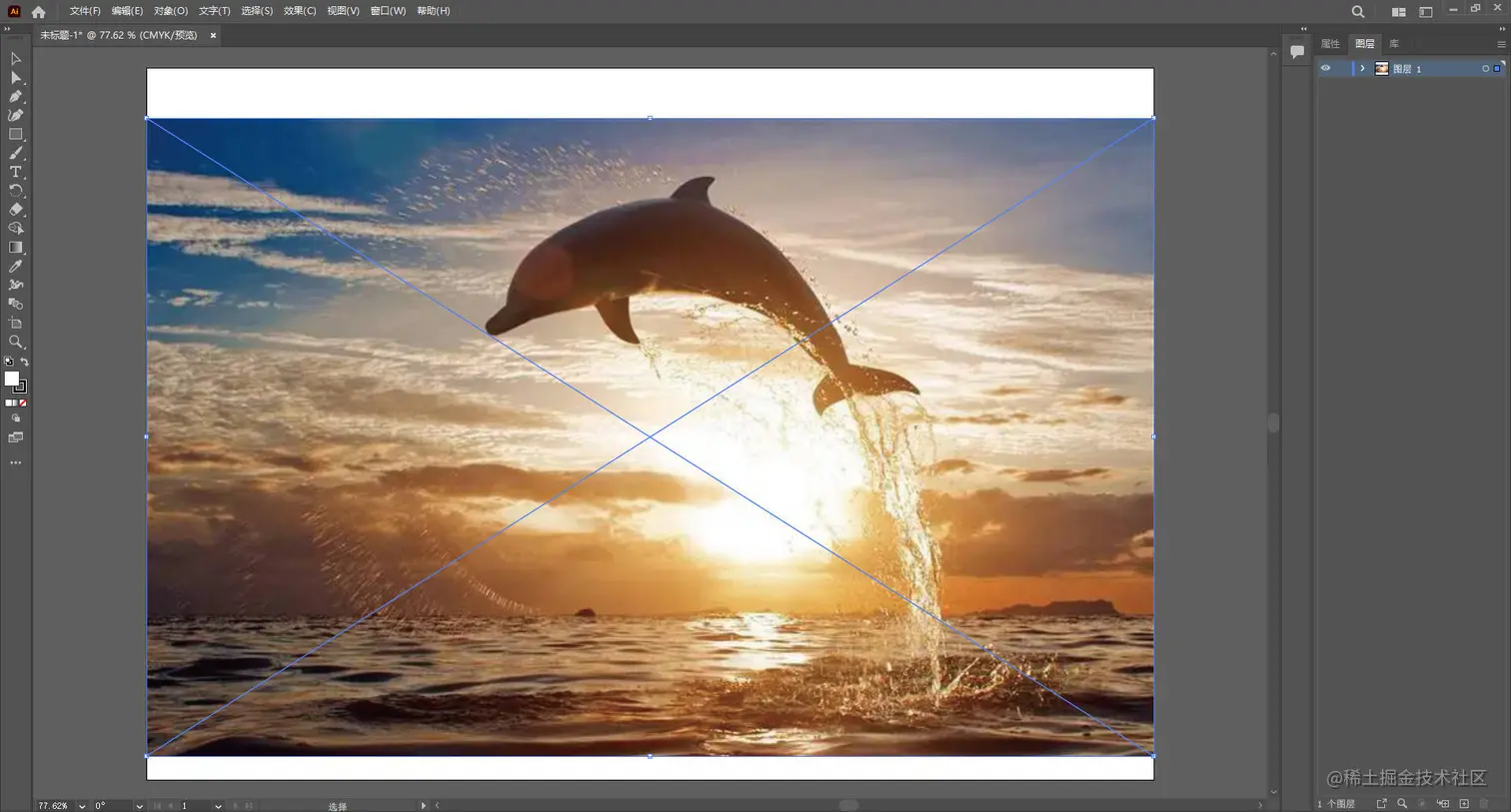Open the 文字(T) menu
The height and width of the screenshot is (812, 1511).
[214, 11]
